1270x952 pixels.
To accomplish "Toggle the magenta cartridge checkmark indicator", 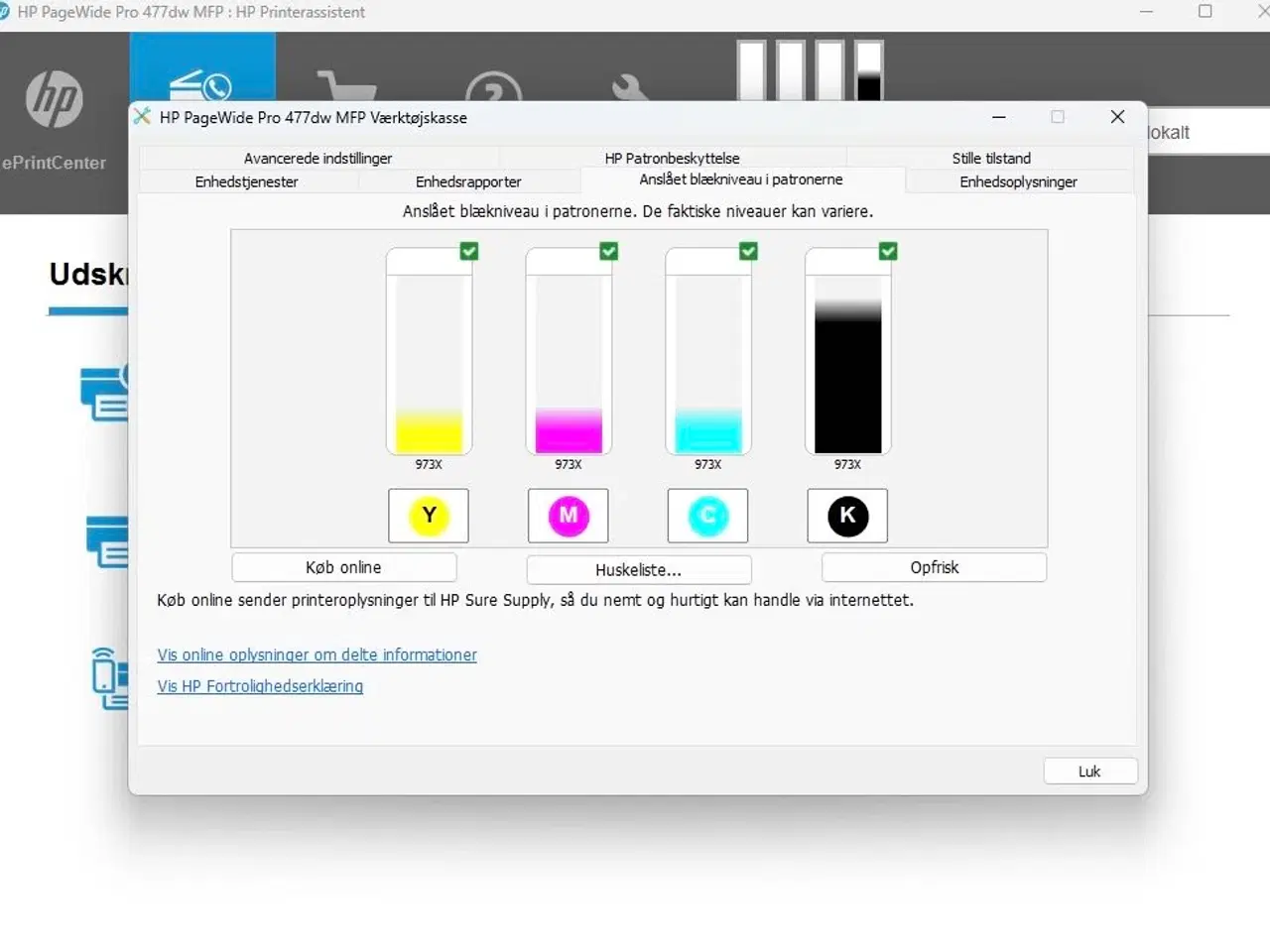I will [x=609, y=252].
